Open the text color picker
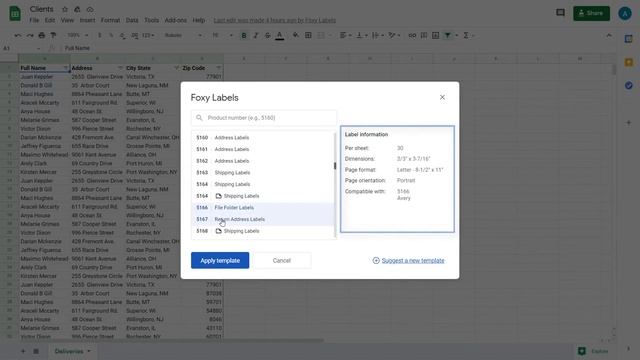This screenshot has height=360, width=640. (x=280, y=36)
